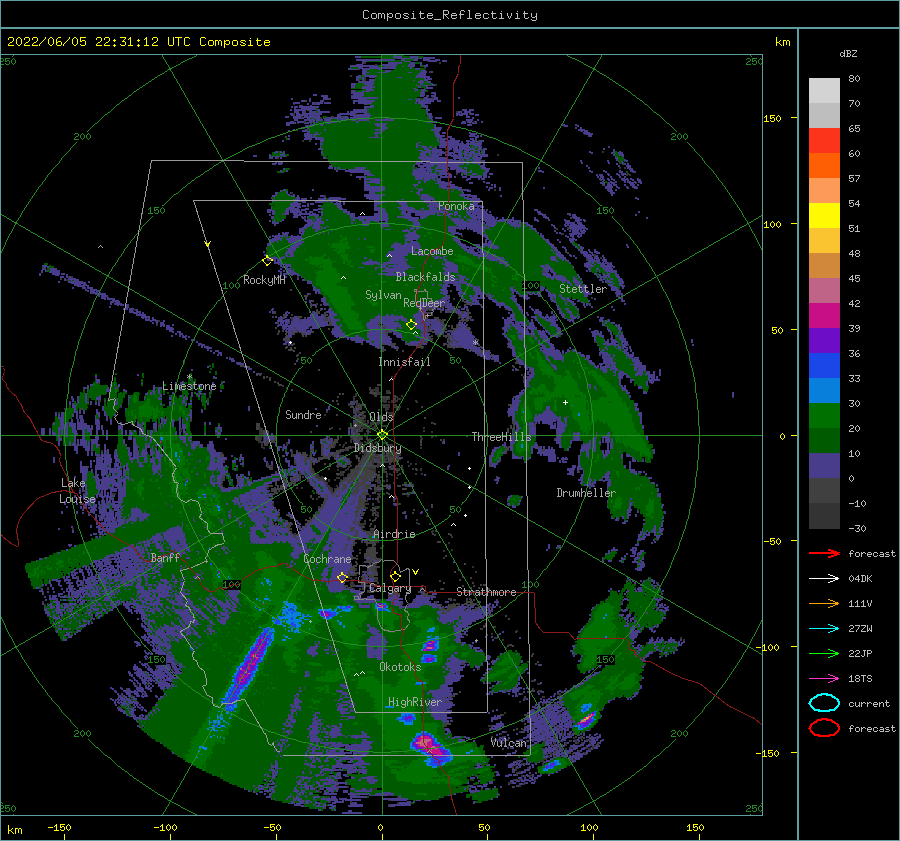This screenshot has height=841, width=900.
Task: Click the magenta storm cell south of HighRiver
Action: pyautogui.click(x=430, y=747)
